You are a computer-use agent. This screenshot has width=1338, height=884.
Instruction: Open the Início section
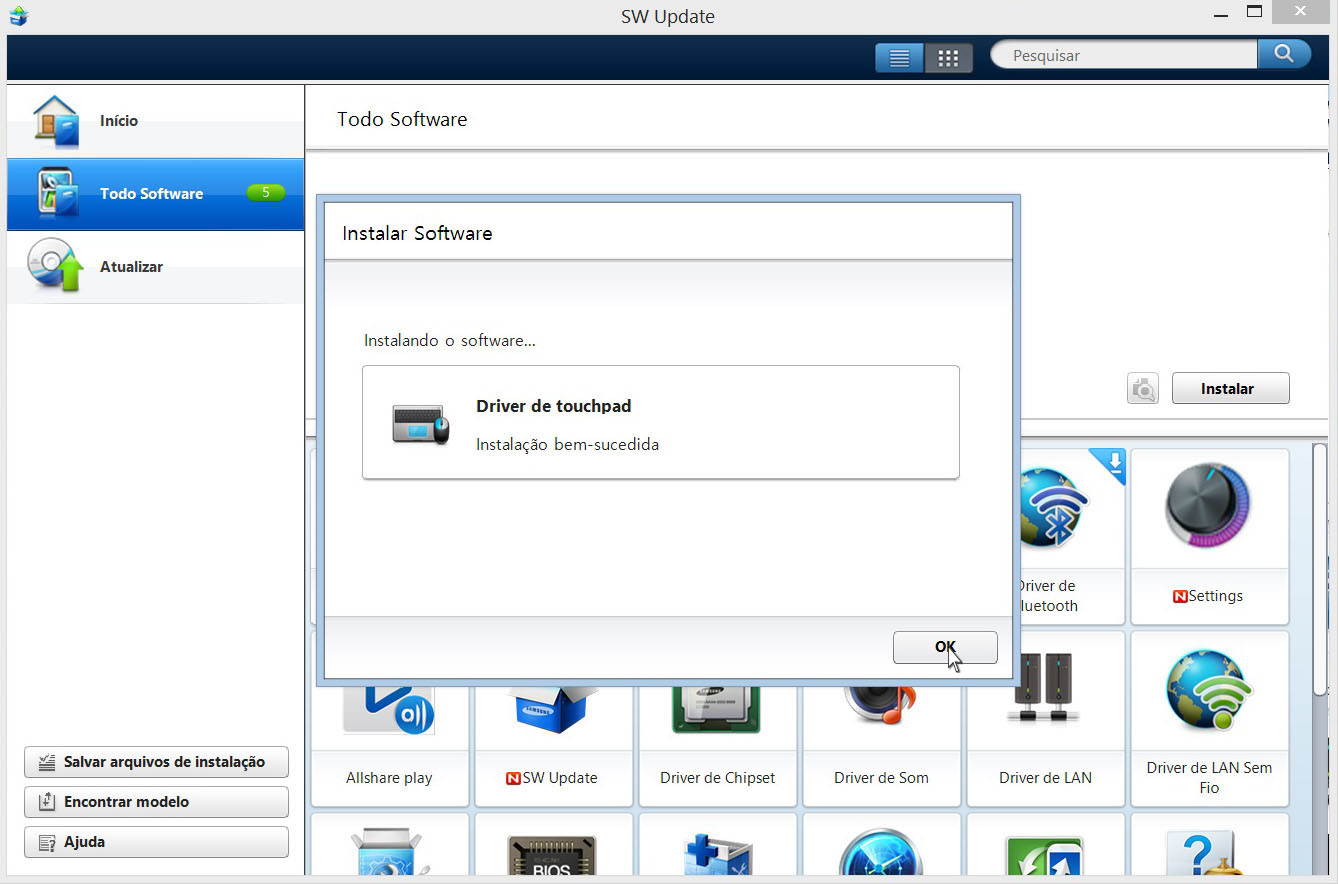pyautogui.click(x=155, y=121)
